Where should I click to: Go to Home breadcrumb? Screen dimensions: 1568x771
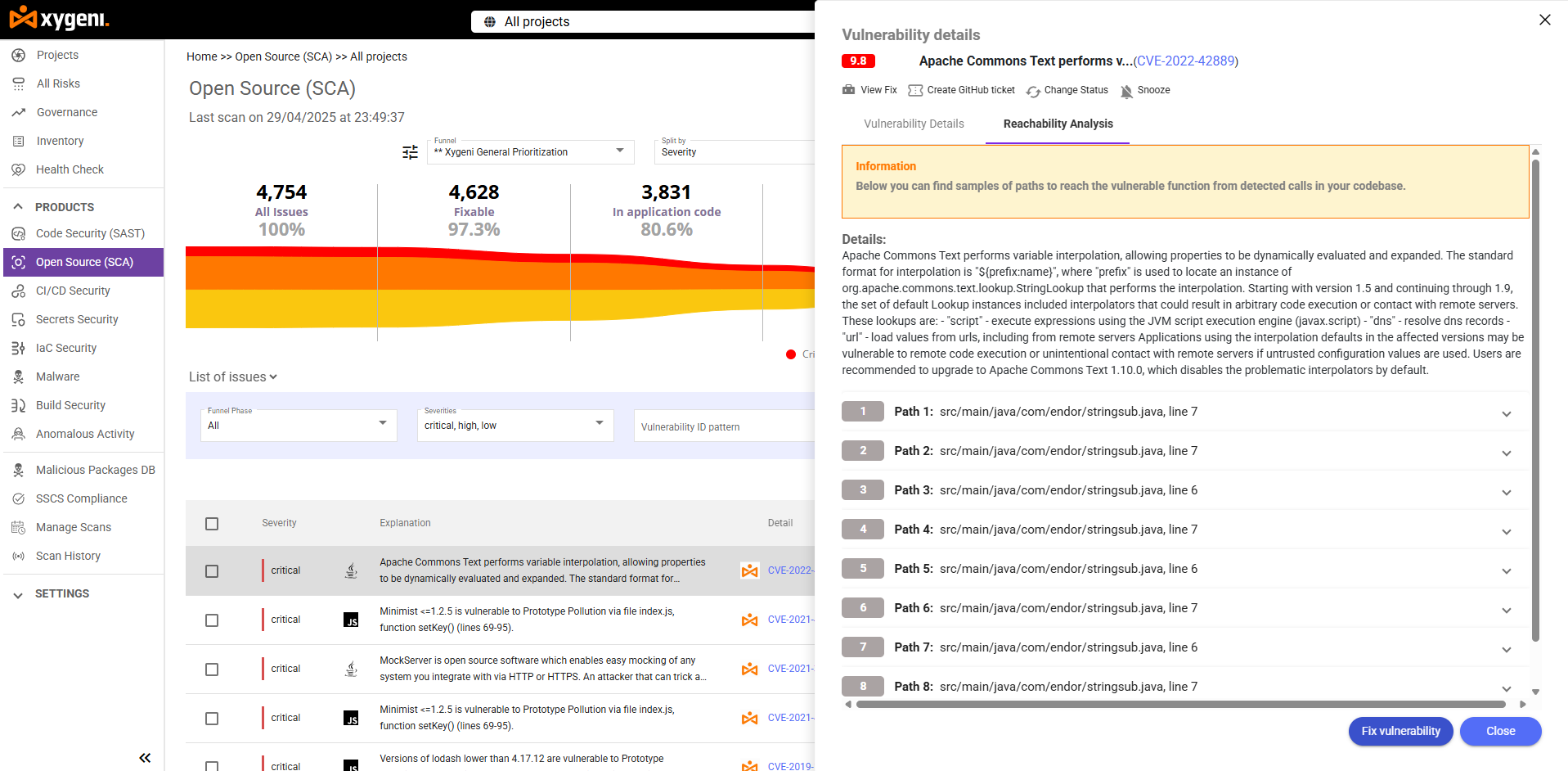coord(201,56)
